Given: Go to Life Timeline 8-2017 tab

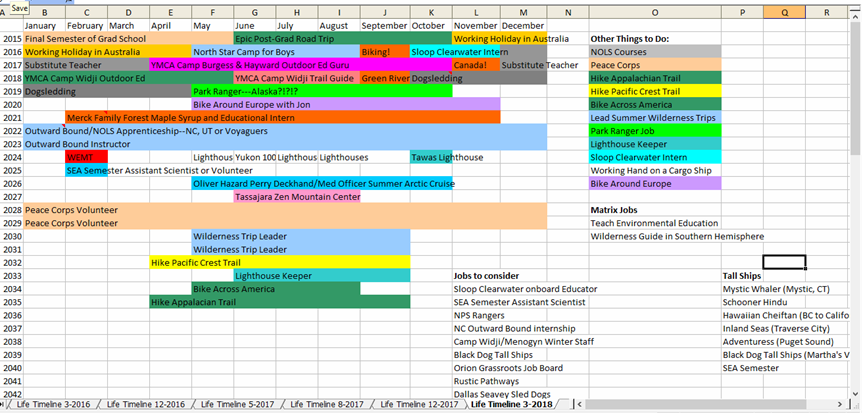Looking at the screenshot, I should click(325, 405).
